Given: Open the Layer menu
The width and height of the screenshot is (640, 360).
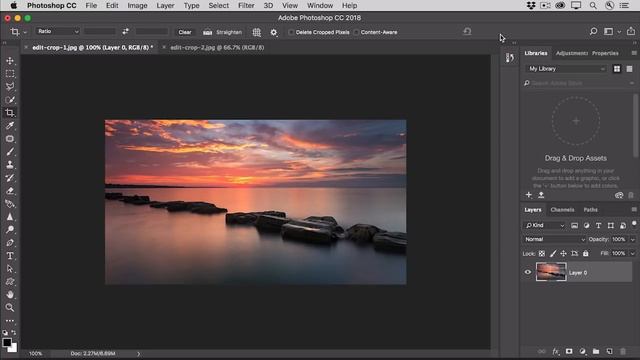Looking at the screenshot, I should coord(165,5).
